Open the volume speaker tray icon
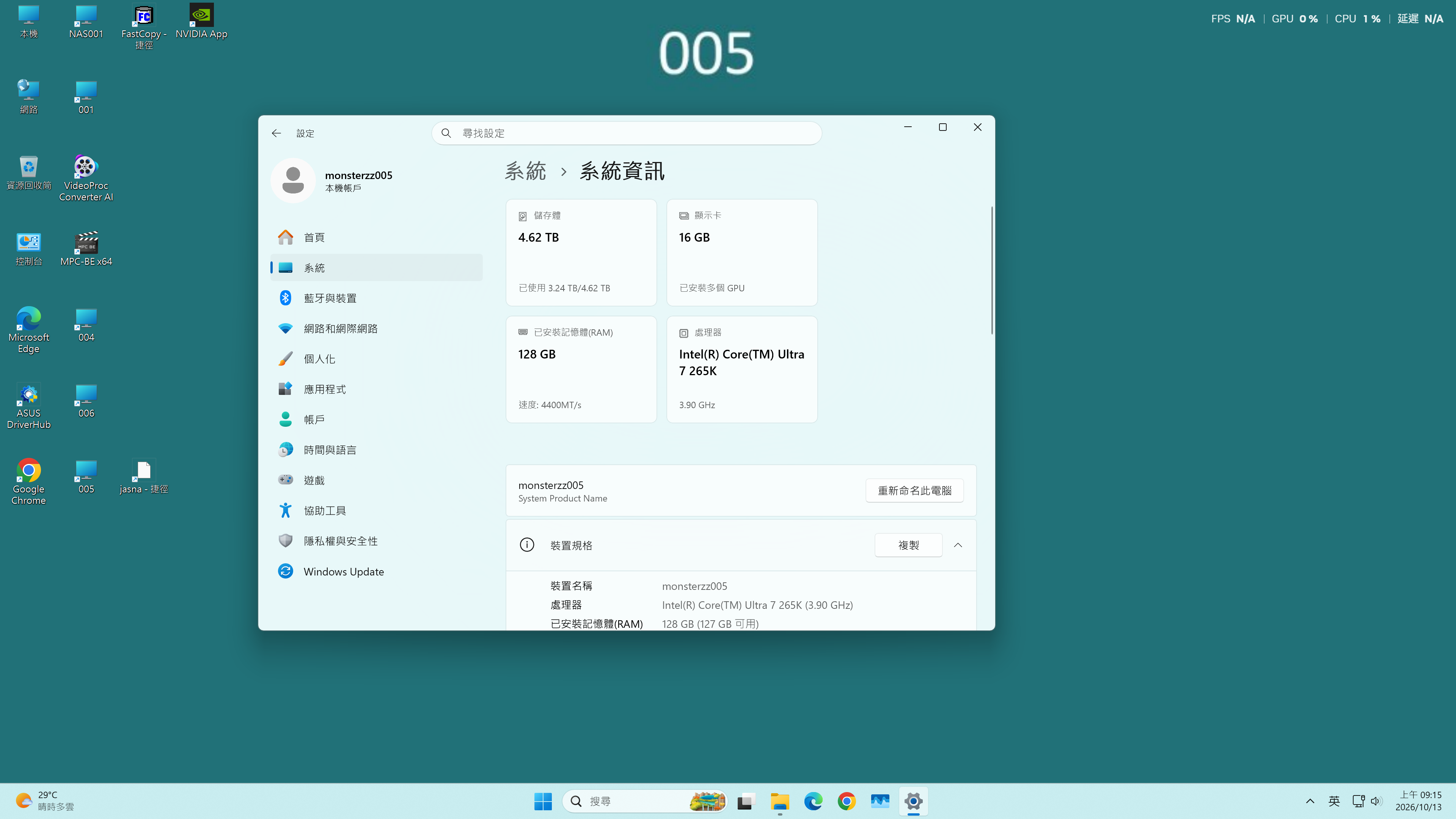1456x819 pixels. pyautogui.click(x=1376, y=801)
